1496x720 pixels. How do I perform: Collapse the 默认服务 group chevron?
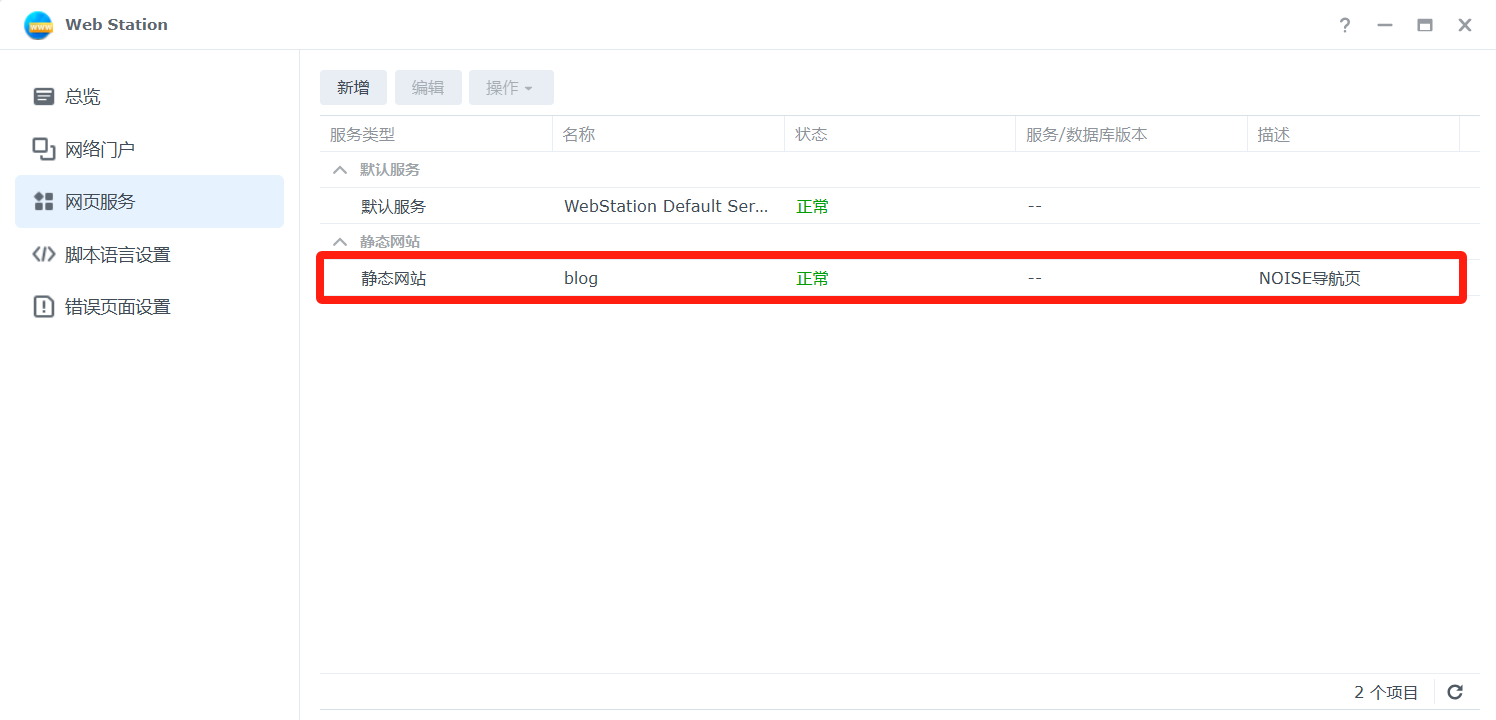point(340,170)
